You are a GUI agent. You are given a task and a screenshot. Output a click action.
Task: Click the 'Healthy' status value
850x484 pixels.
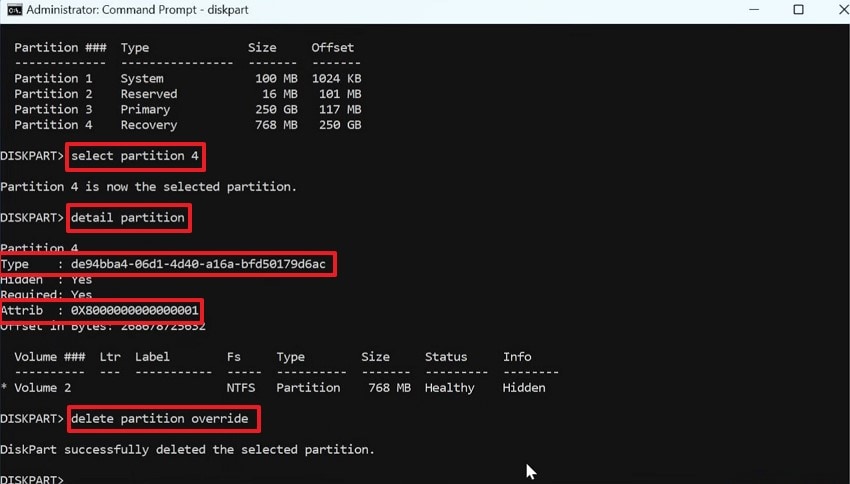[x=449, y=388]
